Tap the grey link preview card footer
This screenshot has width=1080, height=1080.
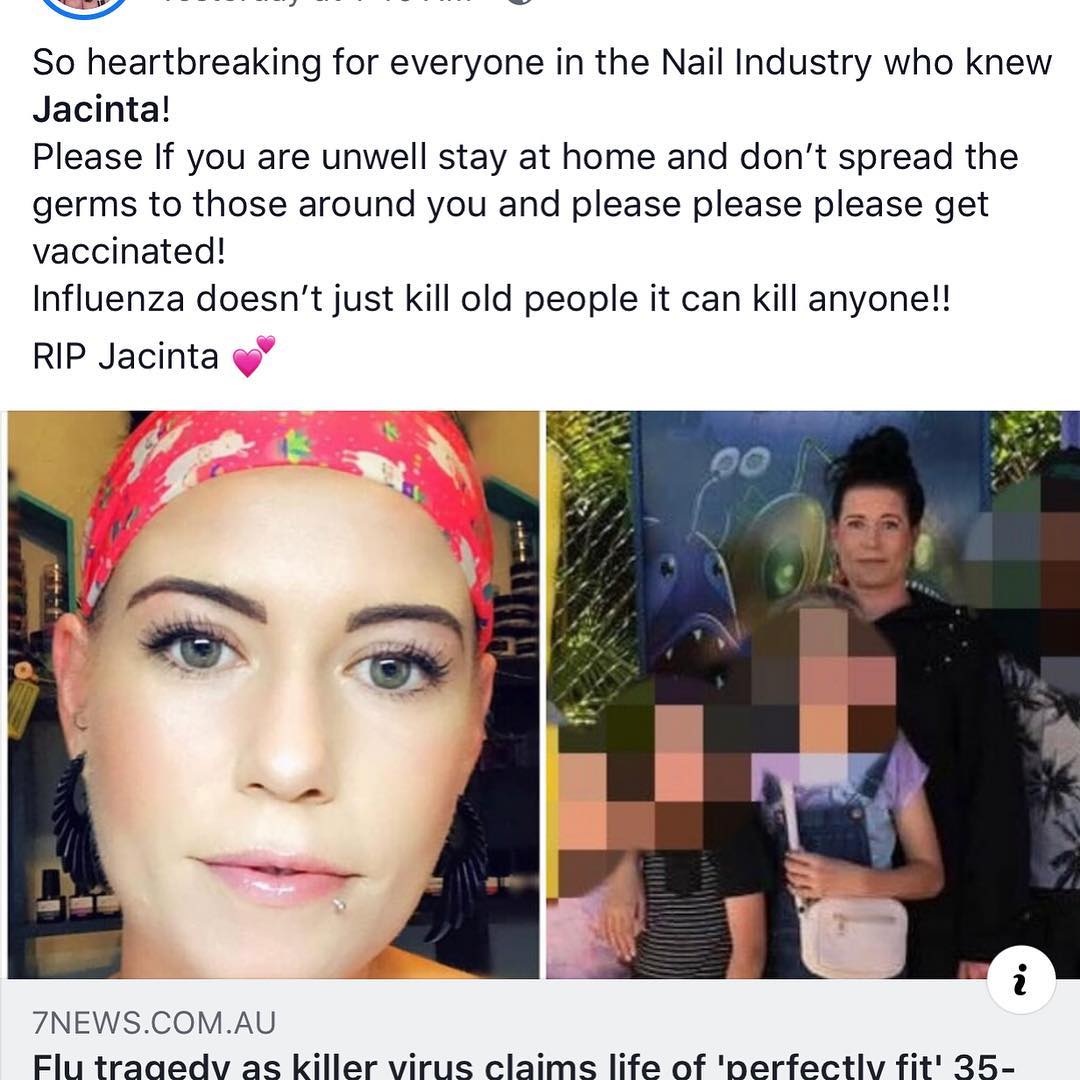click(x=540, y=1030)
